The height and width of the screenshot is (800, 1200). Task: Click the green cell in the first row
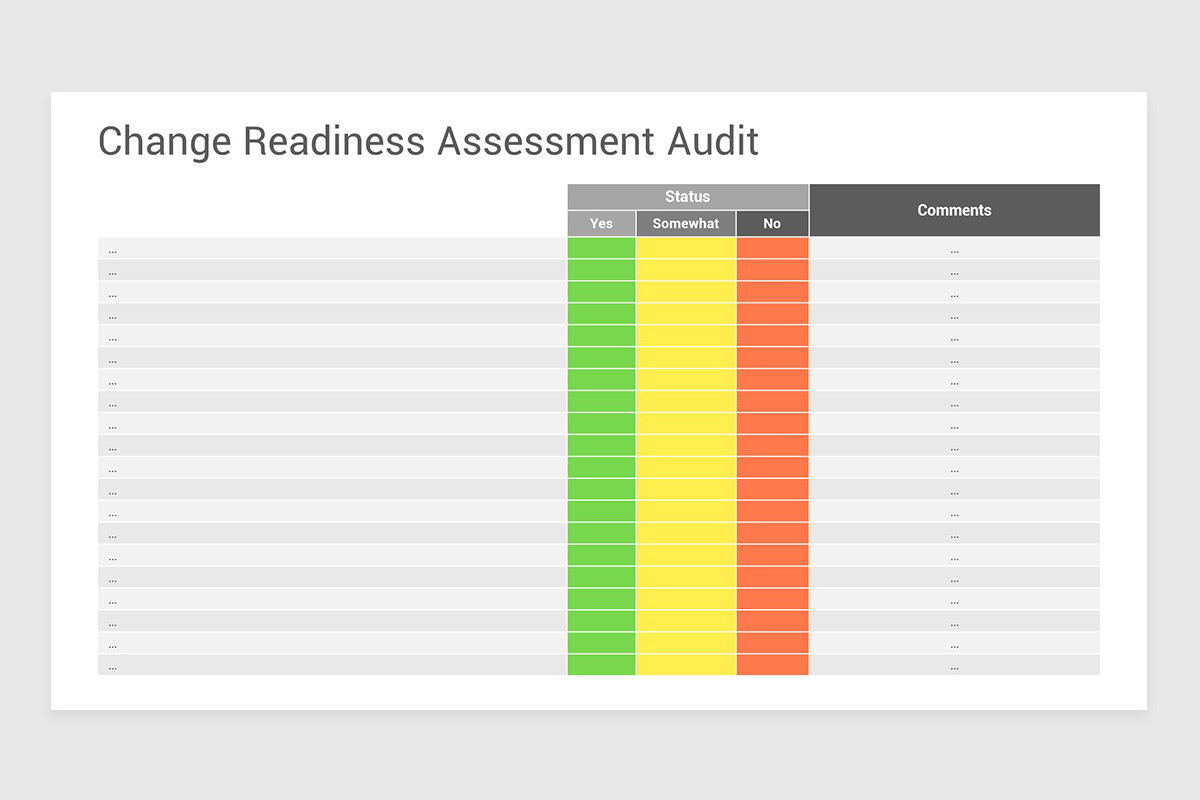[601, 246]
